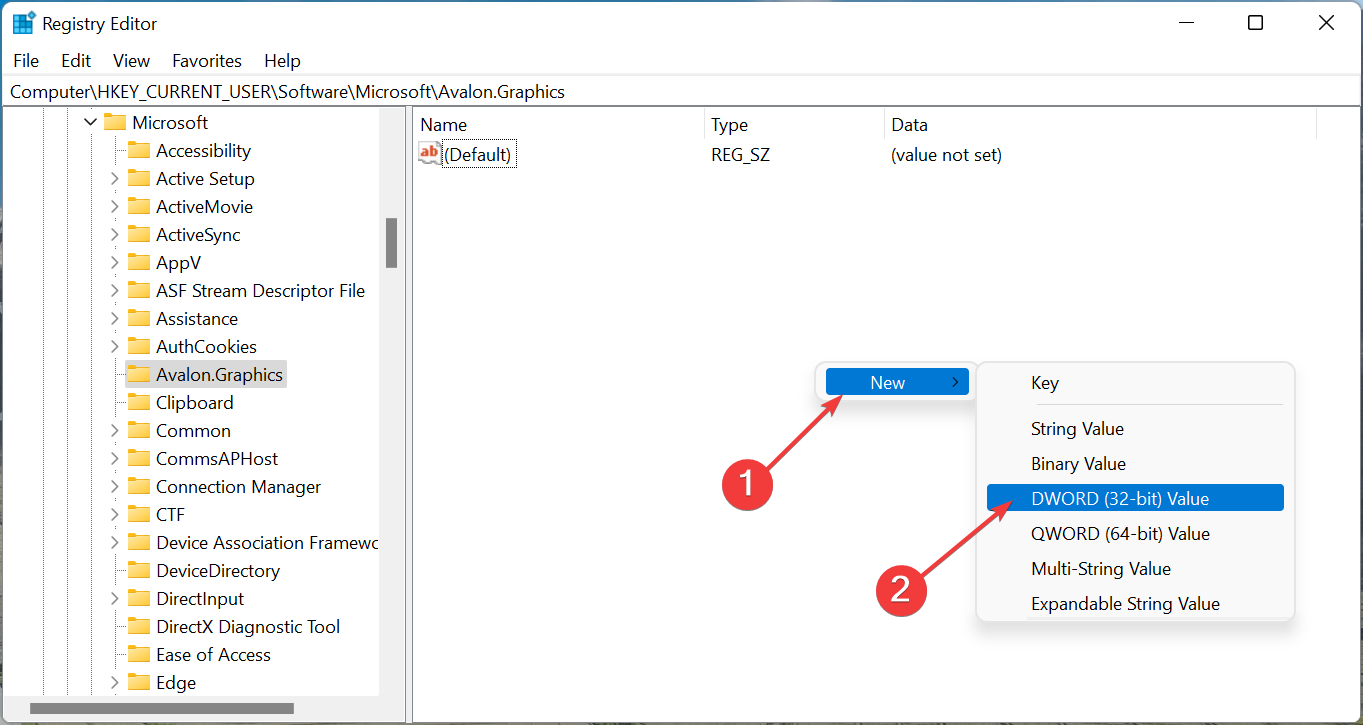Expand the Active Setup key
The image size is (1363, 725).
114,179
